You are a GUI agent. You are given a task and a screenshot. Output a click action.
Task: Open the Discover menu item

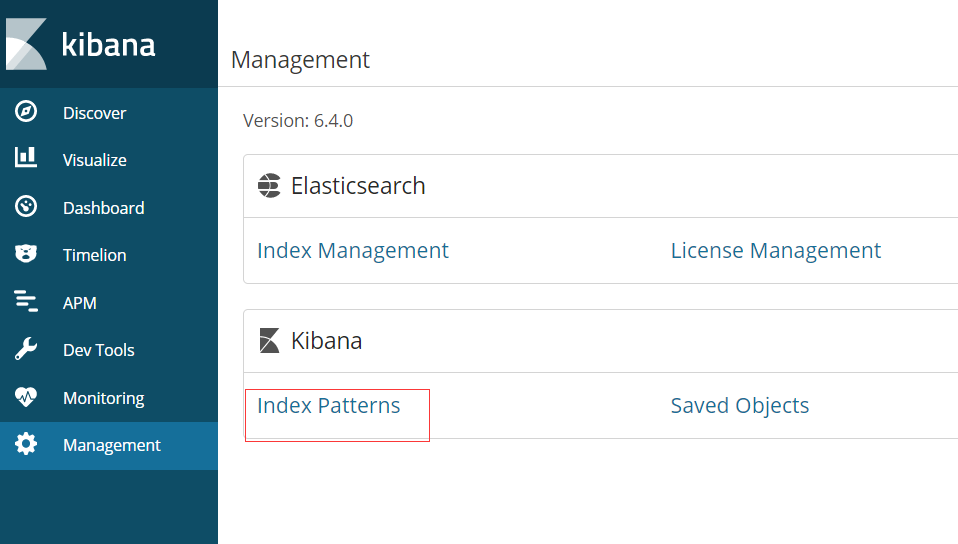[x=94, y=113]
